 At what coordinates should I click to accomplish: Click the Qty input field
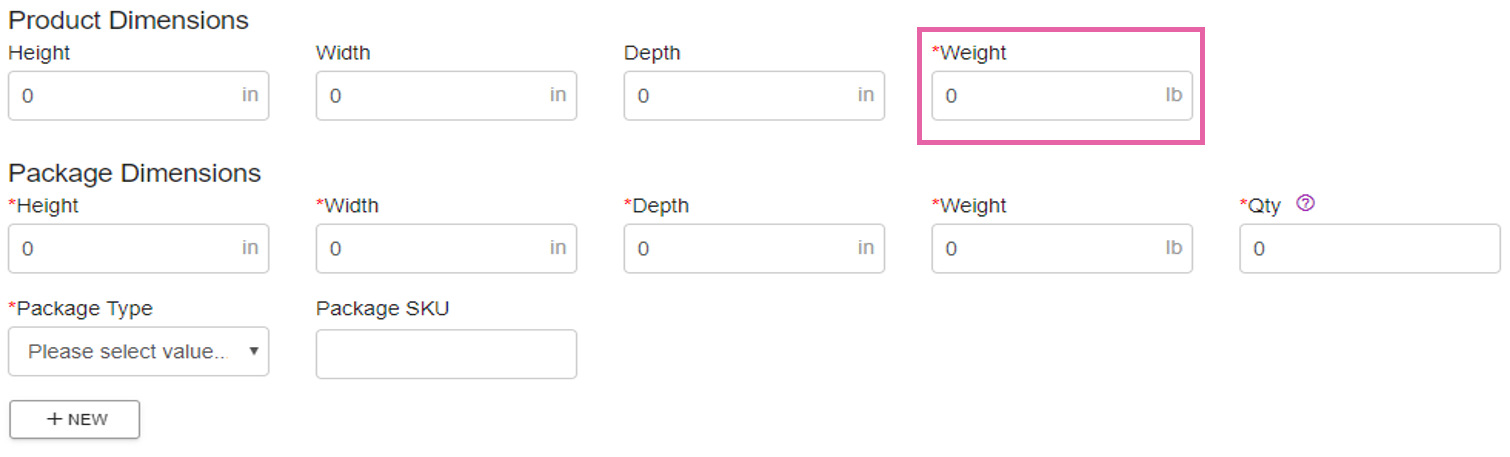[x=1370, y=248]
